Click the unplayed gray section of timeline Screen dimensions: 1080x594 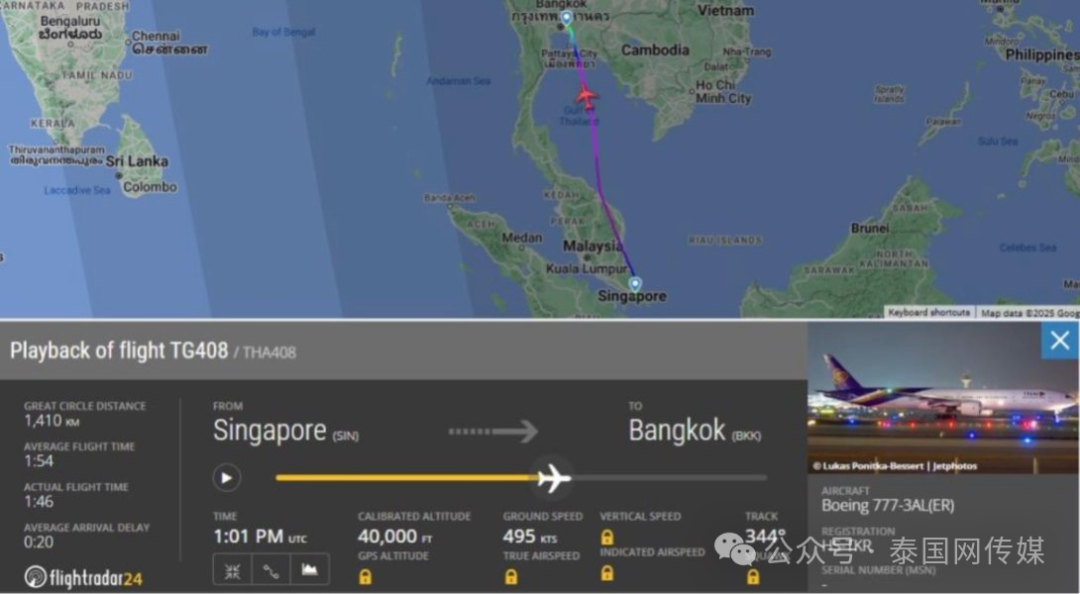click(669, 478)
